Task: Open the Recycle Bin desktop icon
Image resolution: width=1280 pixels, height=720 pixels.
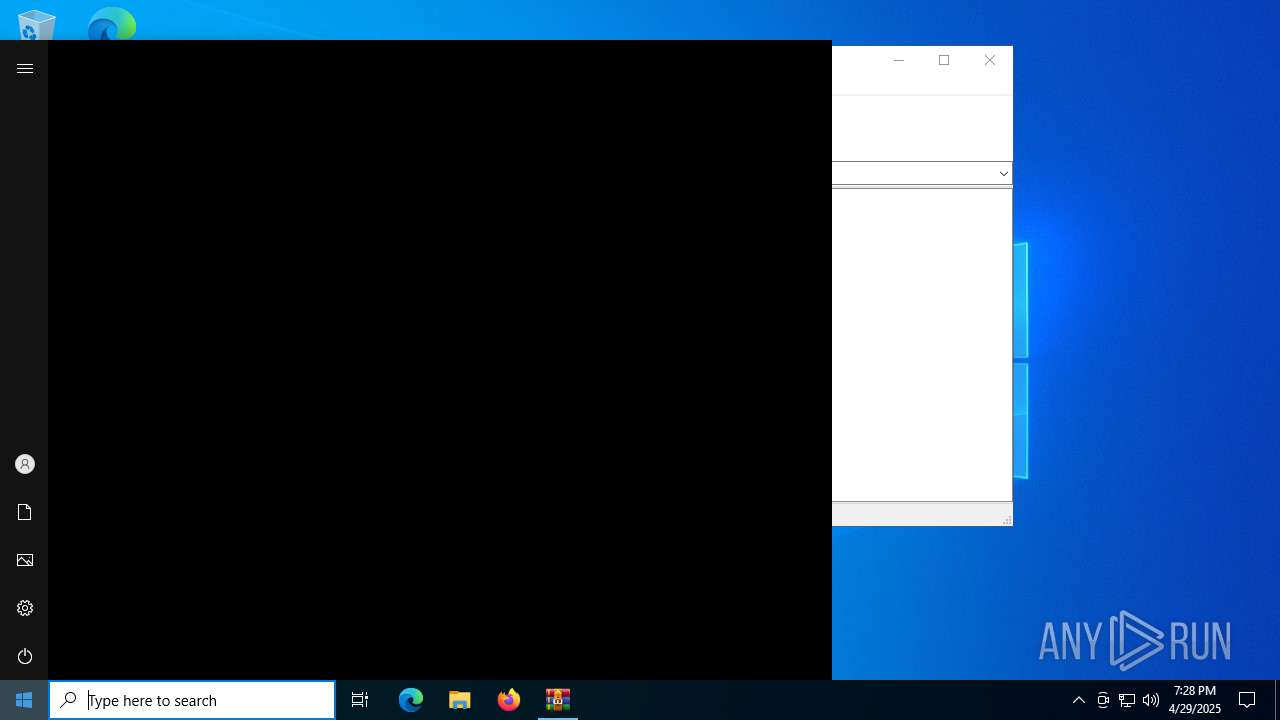Action: point(37,25)
